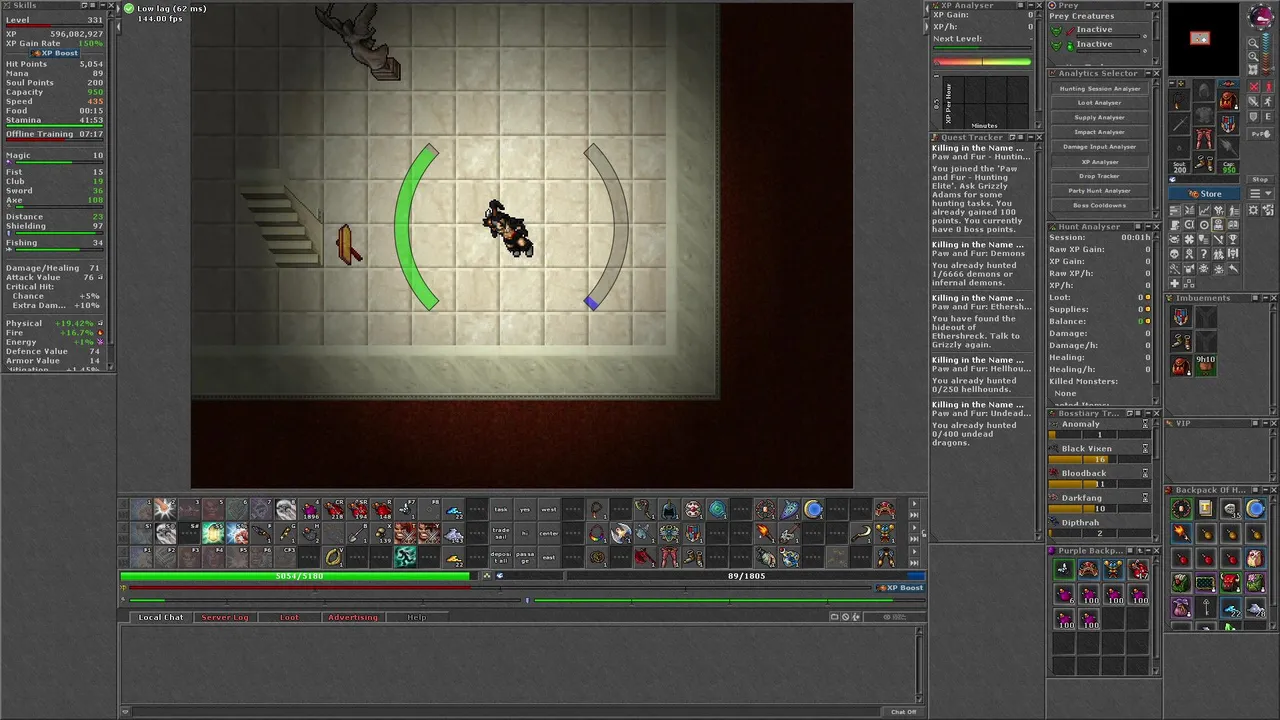Toggle the red crossed-swords attack mode
The height and width of the screenshot is (720, 1280).
[1254, 86]
